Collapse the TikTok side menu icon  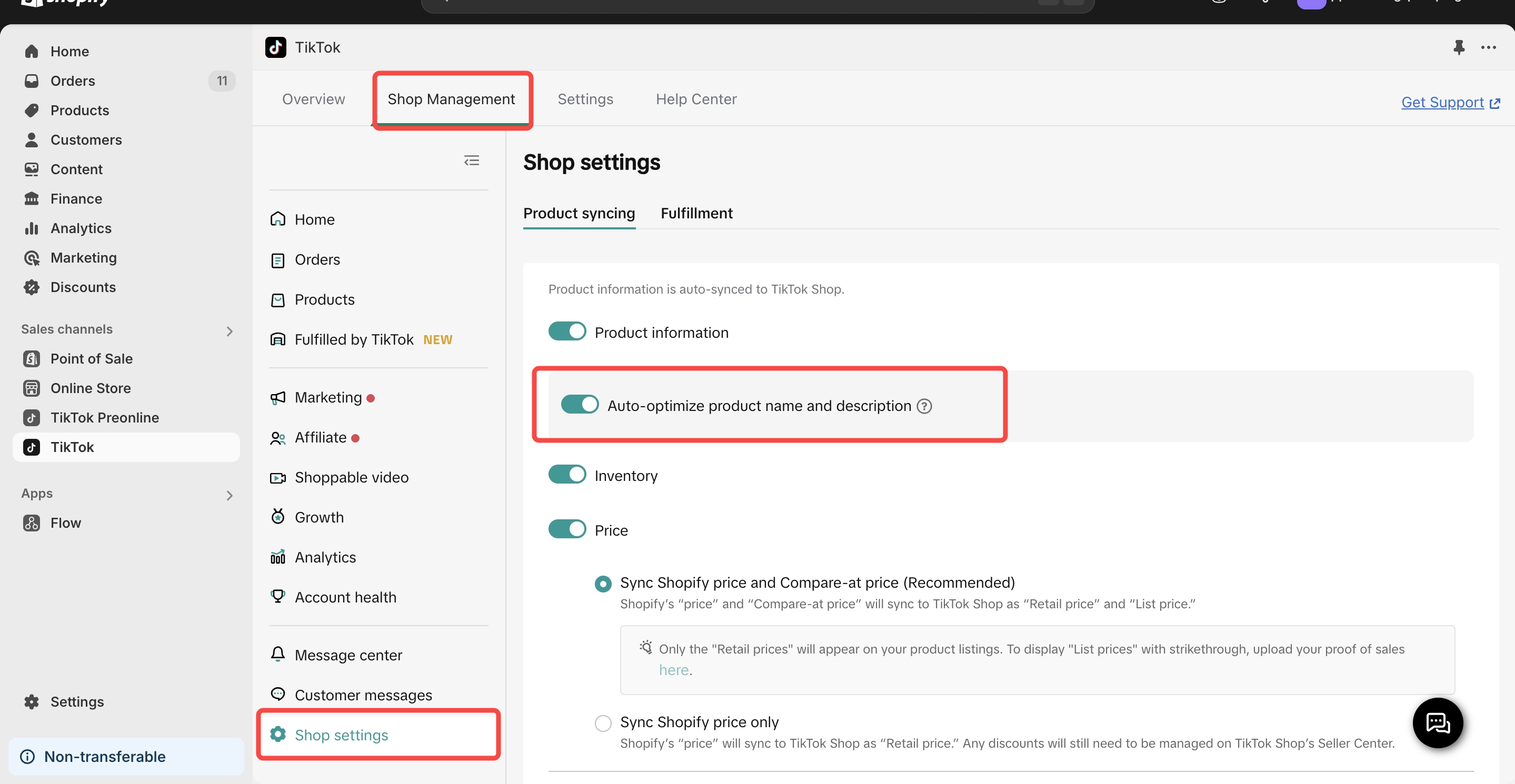pos(471,160)
